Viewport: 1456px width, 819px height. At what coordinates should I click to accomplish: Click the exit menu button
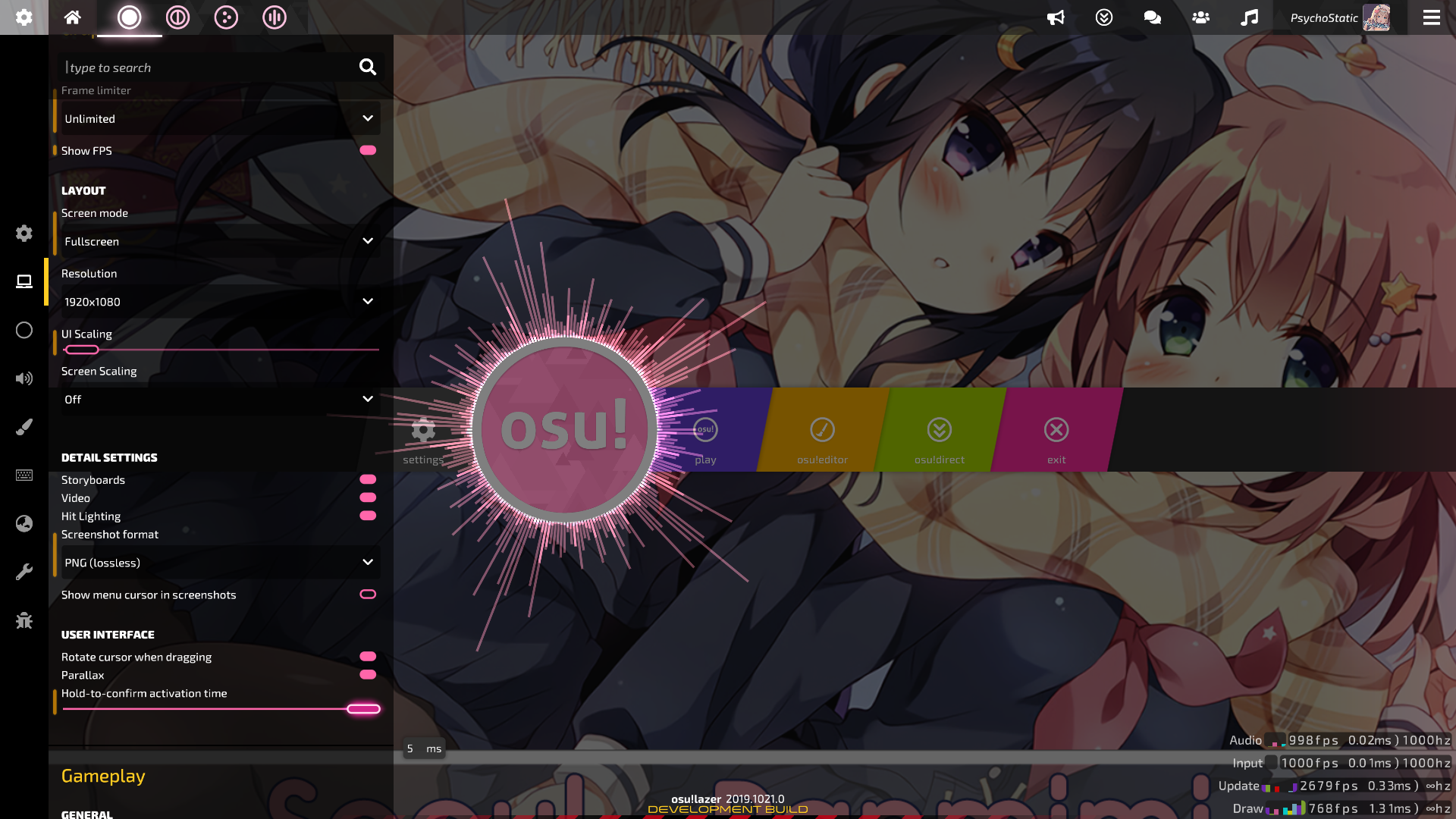[1056, 430]
